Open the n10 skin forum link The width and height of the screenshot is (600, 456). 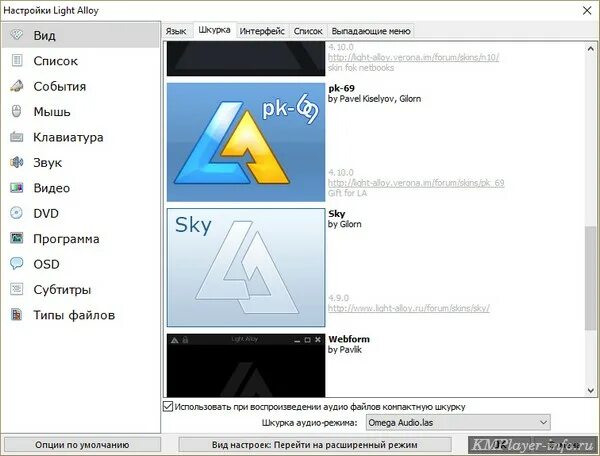click(x=413, y=57)
